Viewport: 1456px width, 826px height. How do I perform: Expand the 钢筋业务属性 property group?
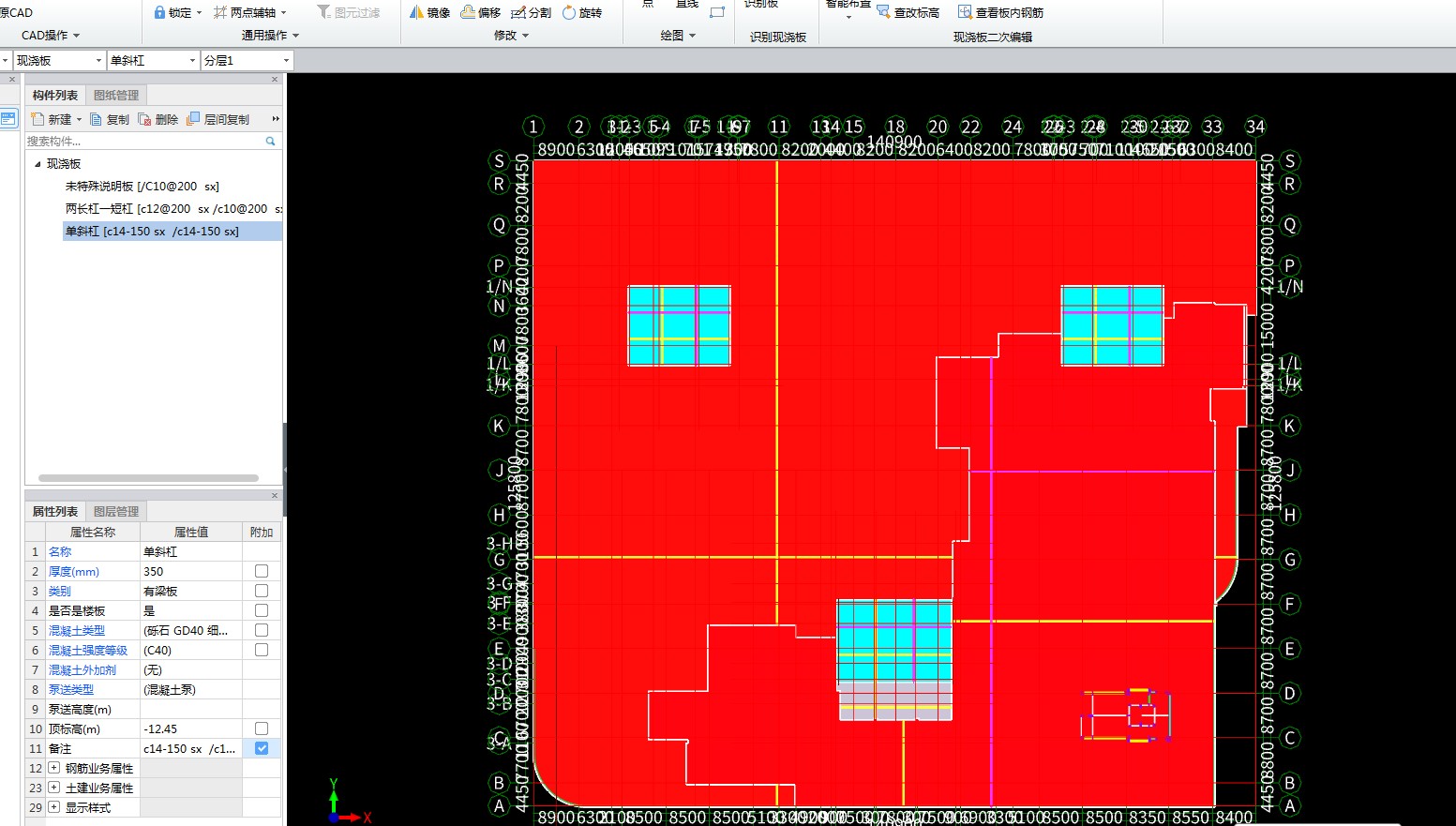point(54,768)
